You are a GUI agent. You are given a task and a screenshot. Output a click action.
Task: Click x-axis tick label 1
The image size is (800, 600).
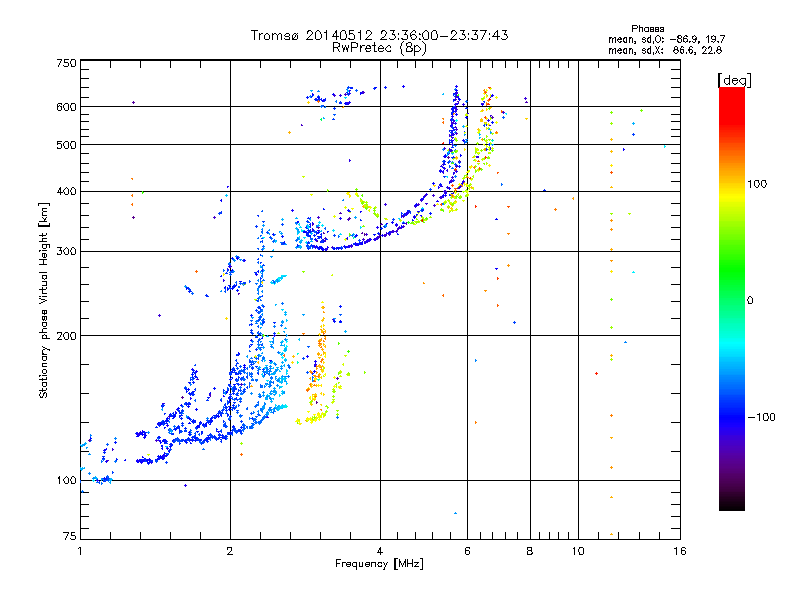[80, 551]
